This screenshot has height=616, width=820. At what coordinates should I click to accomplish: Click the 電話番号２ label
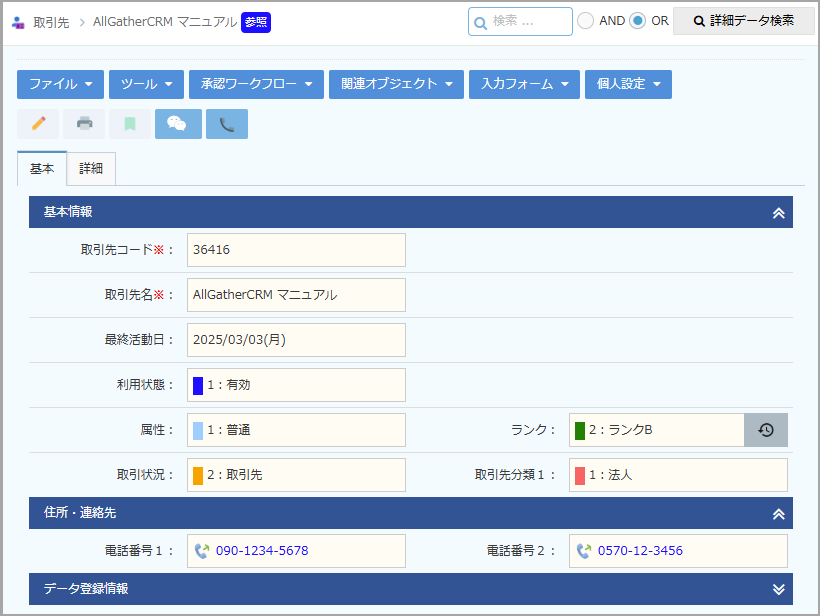(520, 551)
